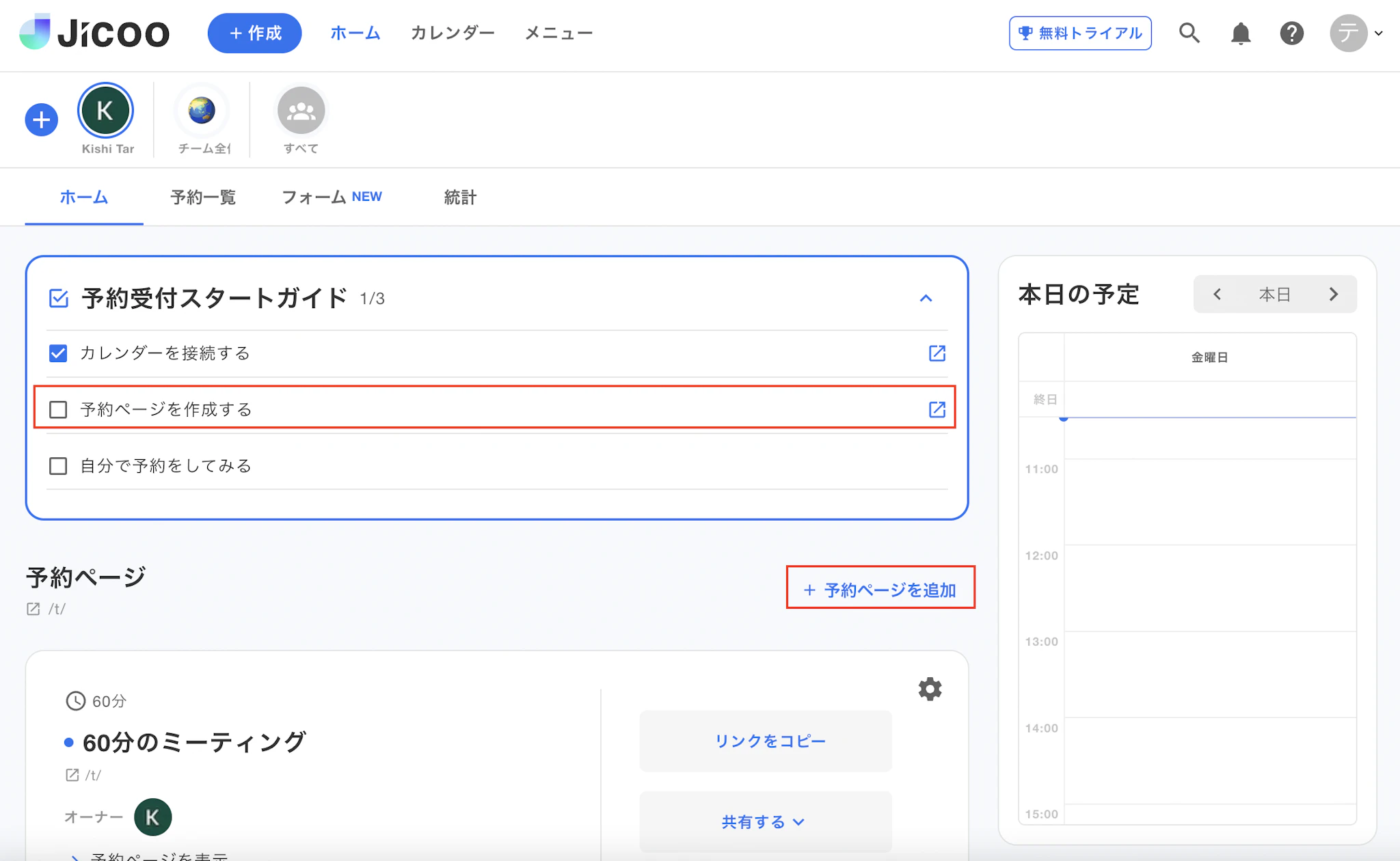Uncheck カレンダーを接続する checkbox
Viewport: 1400px width, 861px height.
click(58, 353)
